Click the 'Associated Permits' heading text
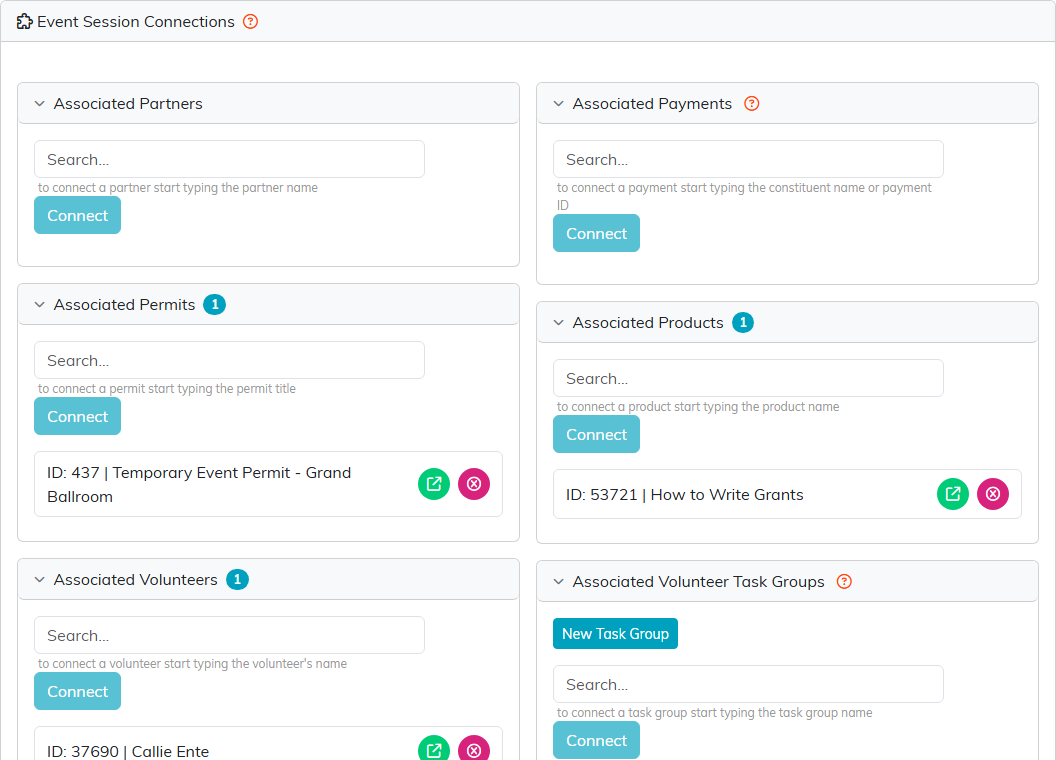This screenshot has width=1056, height=760. pyautogui.click(x=125, y=305)
